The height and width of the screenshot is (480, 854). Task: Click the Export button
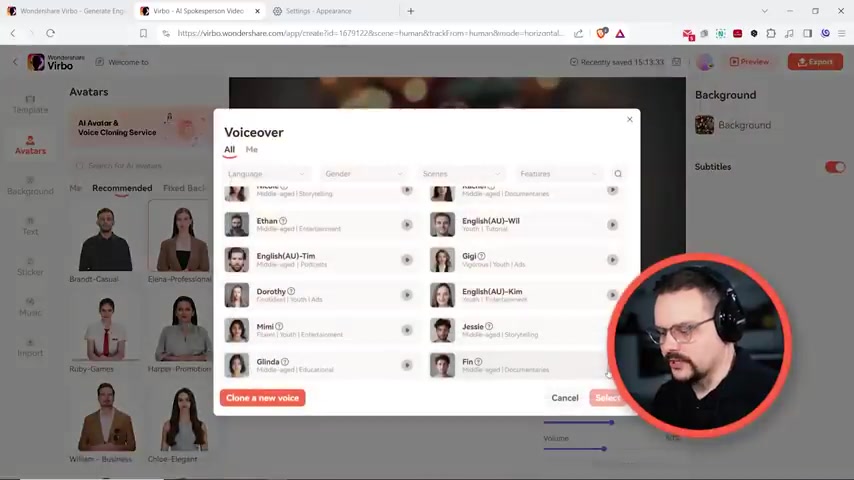pos(815,62)
